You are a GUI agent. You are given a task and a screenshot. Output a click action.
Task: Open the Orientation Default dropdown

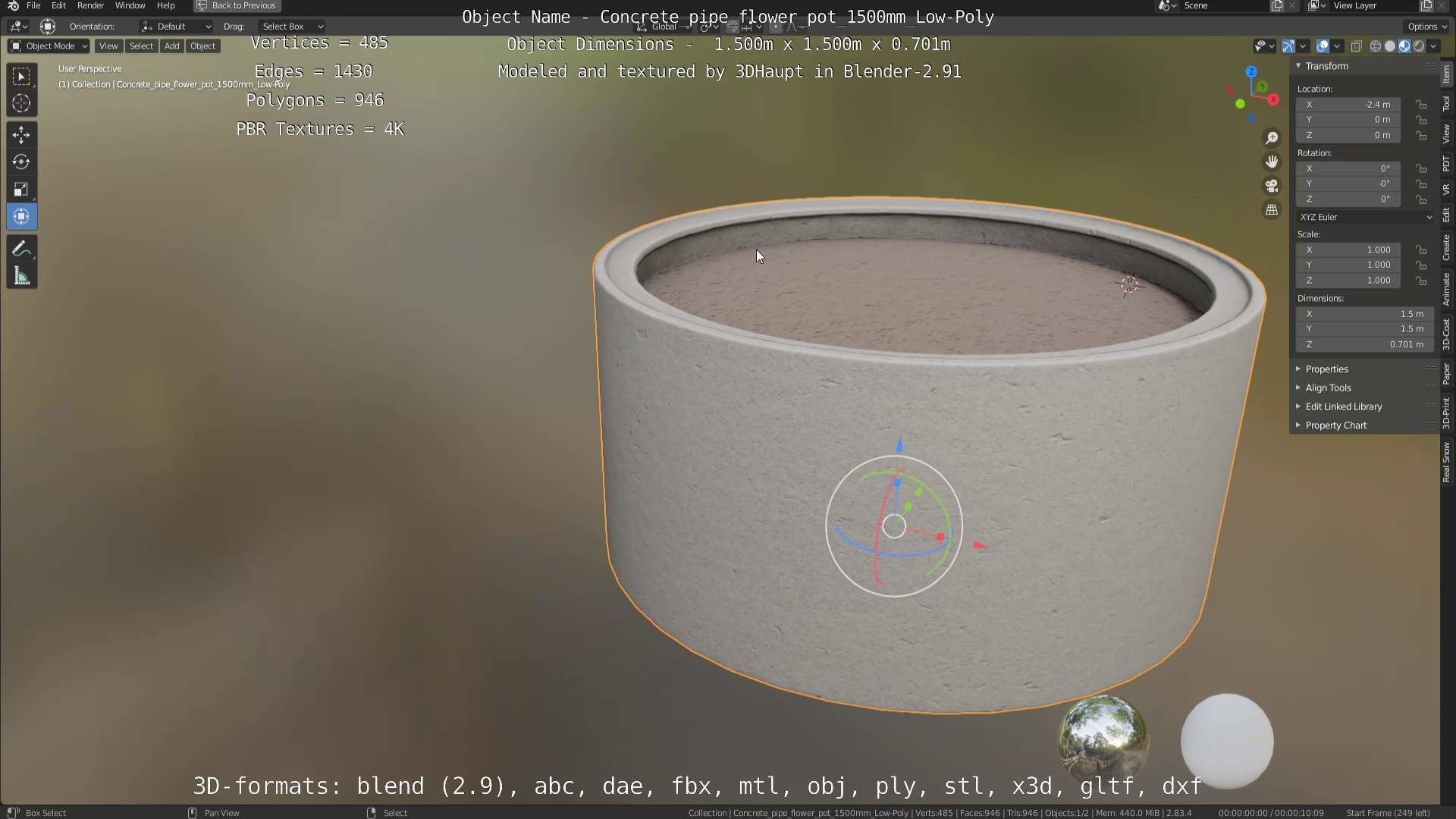point(176,27)
